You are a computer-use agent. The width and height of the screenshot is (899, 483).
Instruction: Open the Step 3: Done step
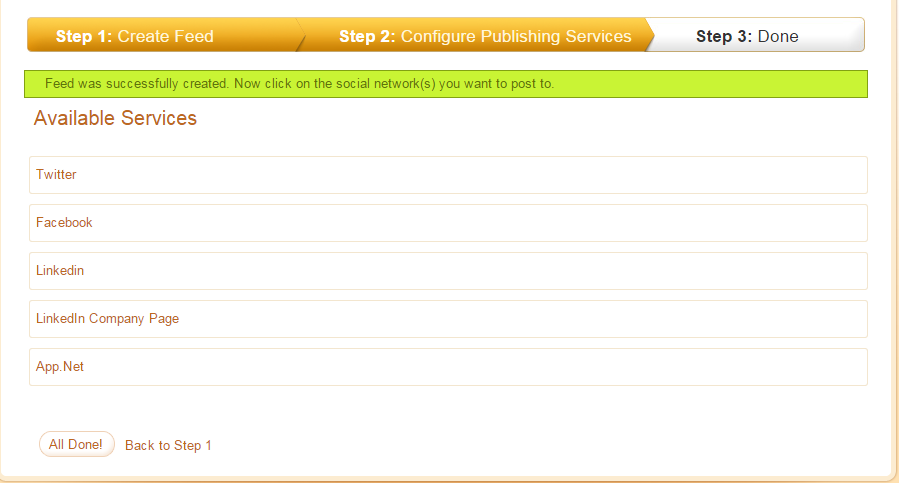pos(756,35)
